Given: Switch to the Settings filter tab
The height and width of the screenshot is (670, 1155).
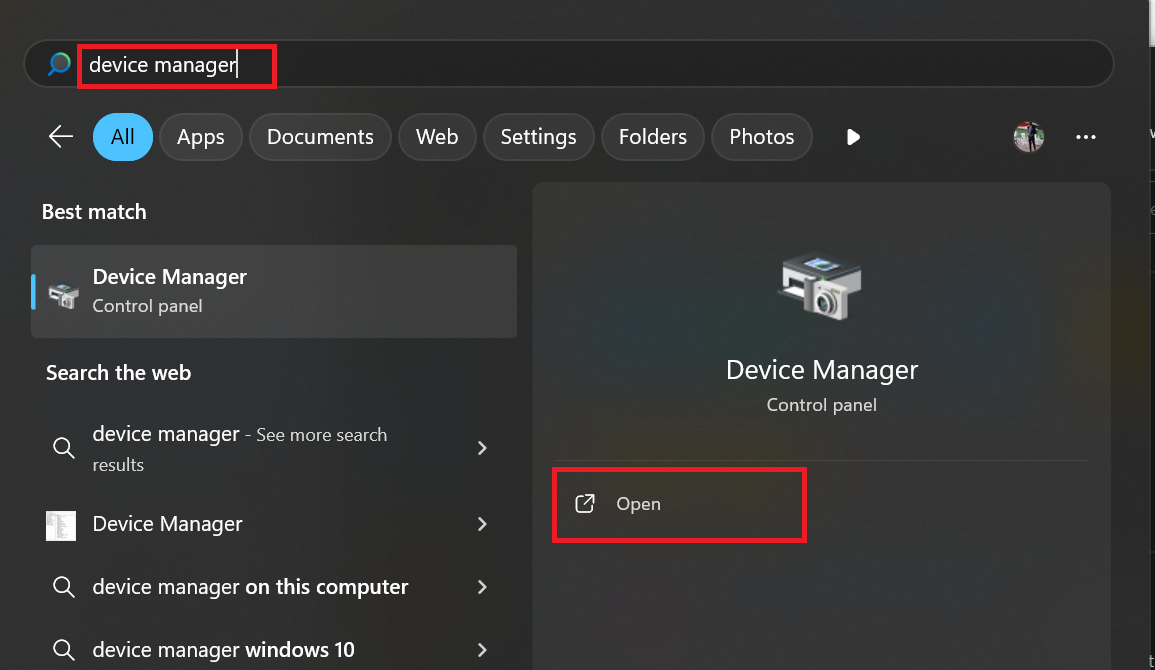Looking at the screenshot, I should coord(538,137).
